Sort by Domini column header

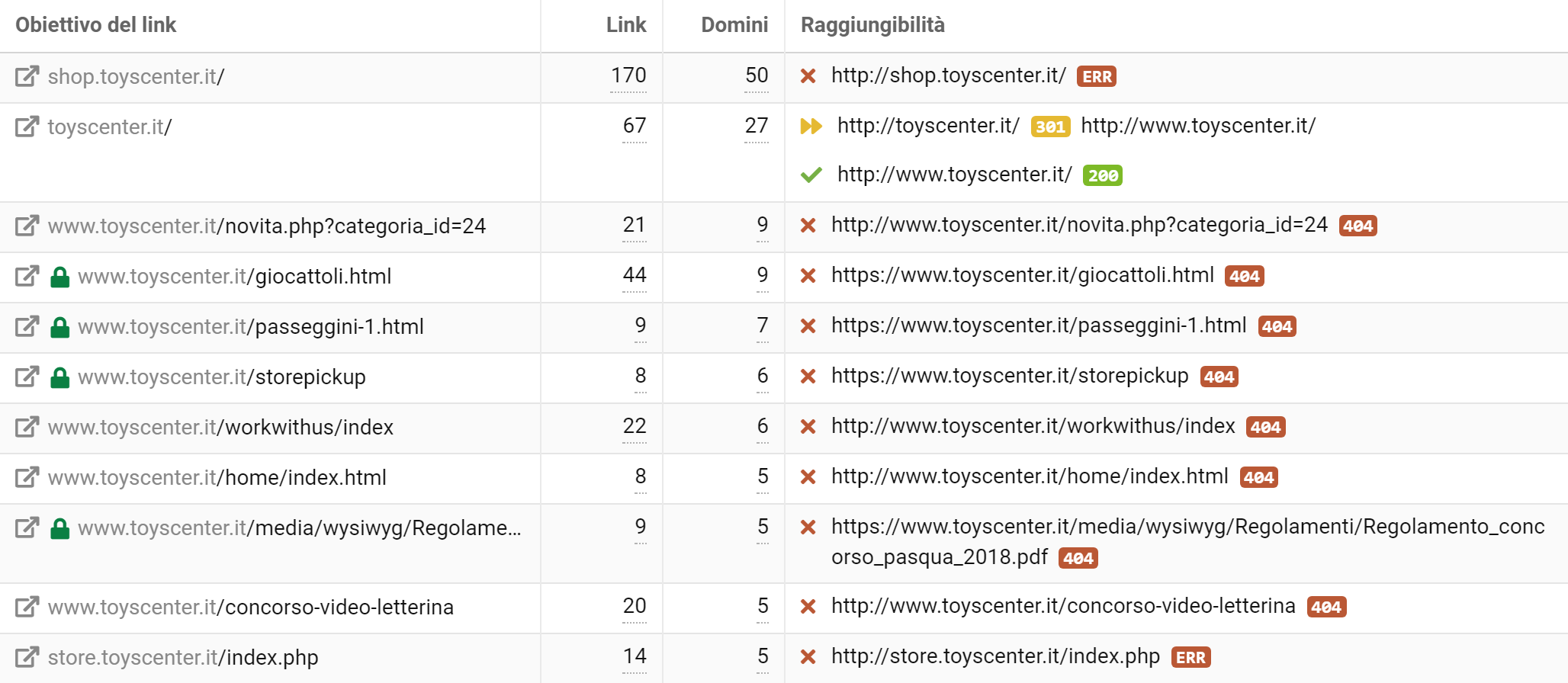[734, 25]
